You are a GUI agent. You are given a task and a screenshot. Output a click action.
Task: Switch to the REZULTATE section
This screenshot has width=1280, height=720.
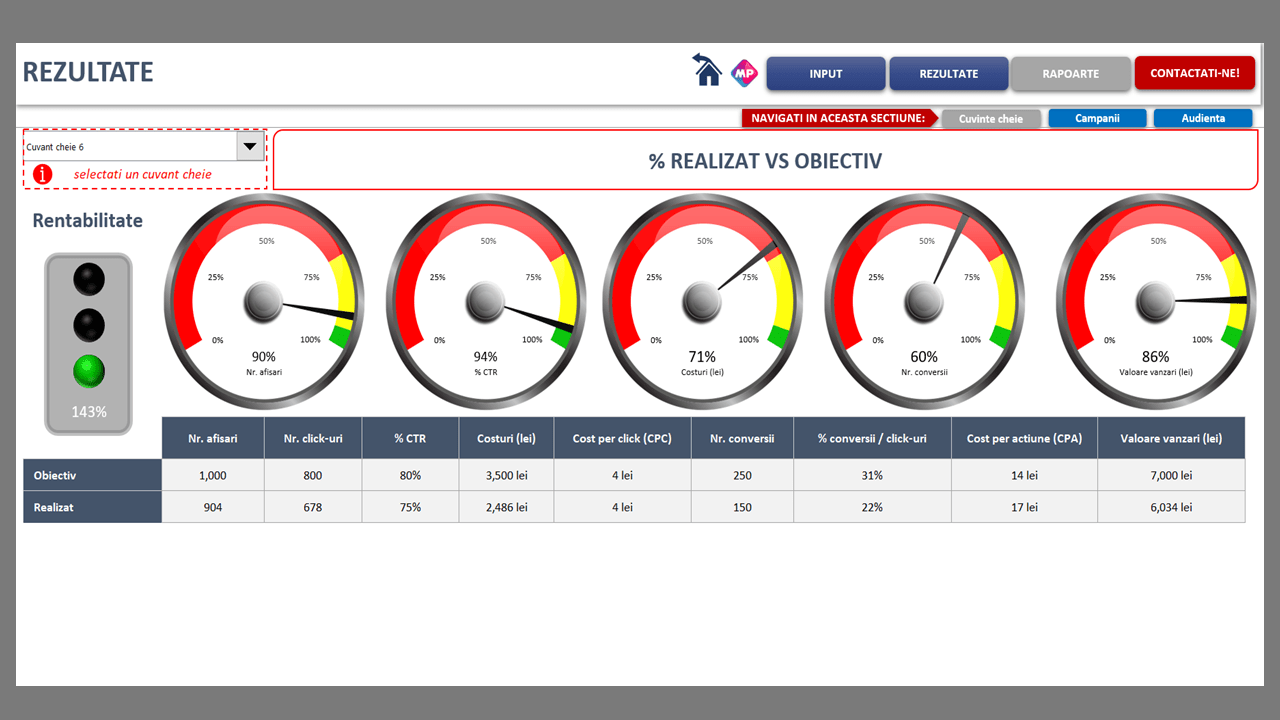click(x=949, y=74)
